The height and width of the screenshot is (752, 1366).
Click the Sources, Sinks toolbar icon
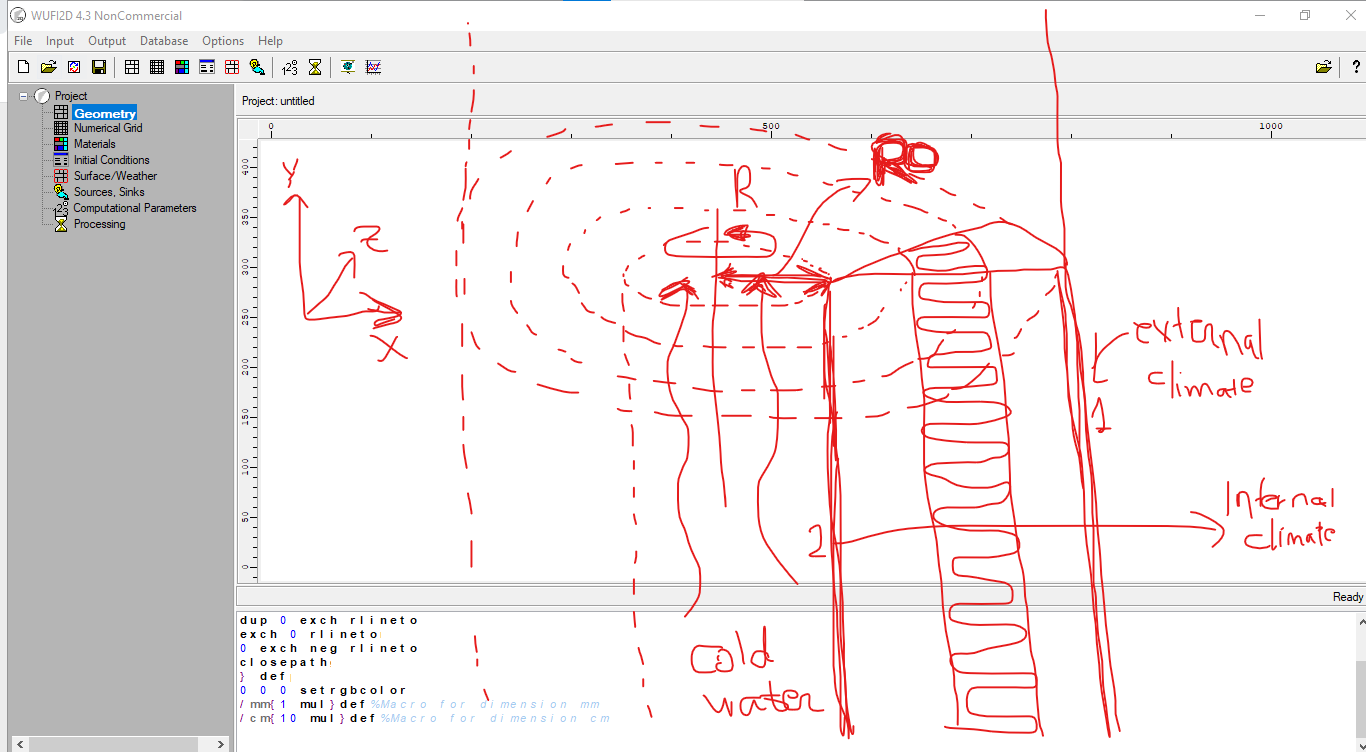point(256,67)
